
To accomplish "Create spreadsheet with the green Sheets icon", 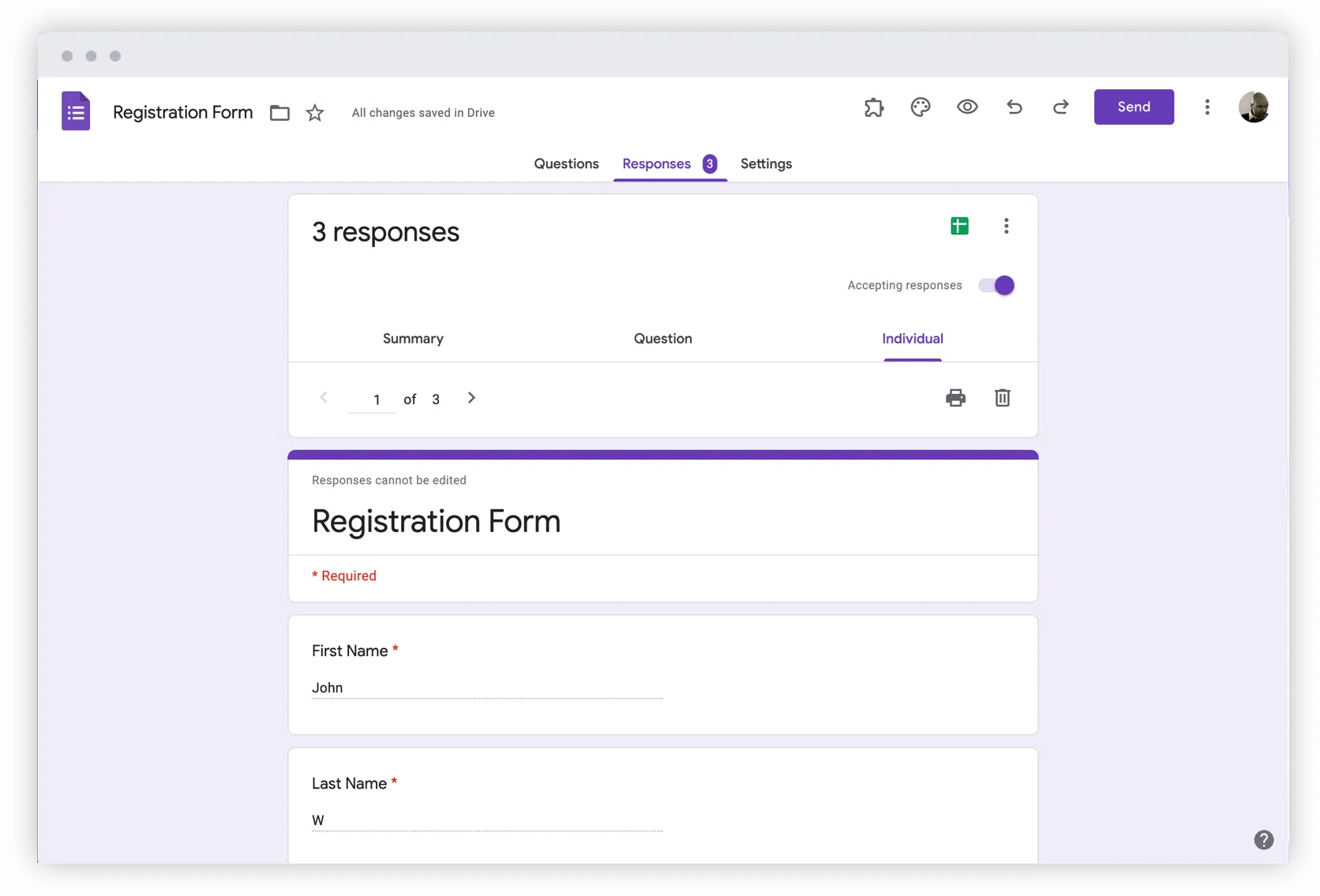I will click(958, 226).
